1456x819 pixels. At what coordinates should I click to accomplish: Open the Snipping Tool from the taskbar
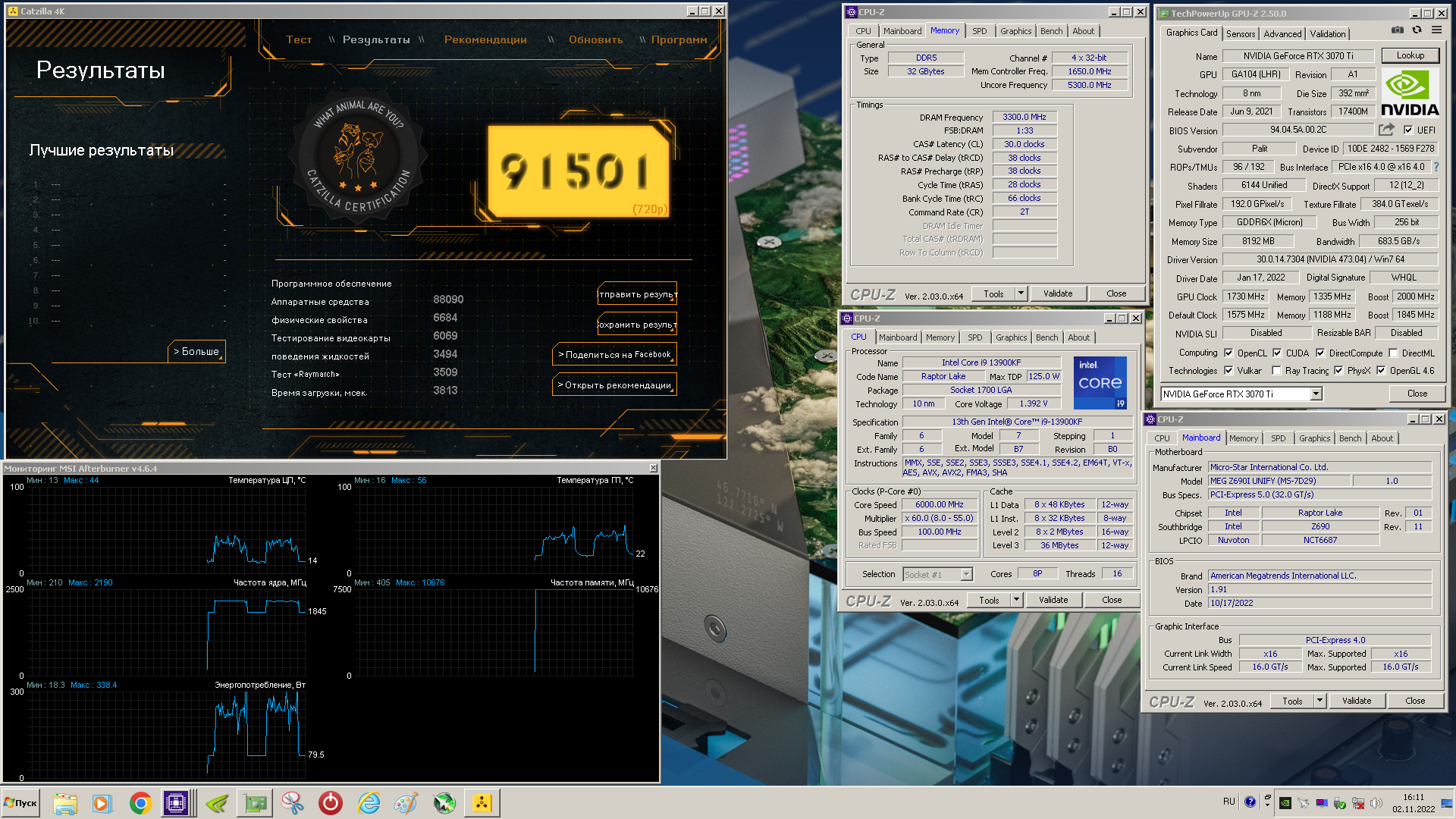coord(293,803)
